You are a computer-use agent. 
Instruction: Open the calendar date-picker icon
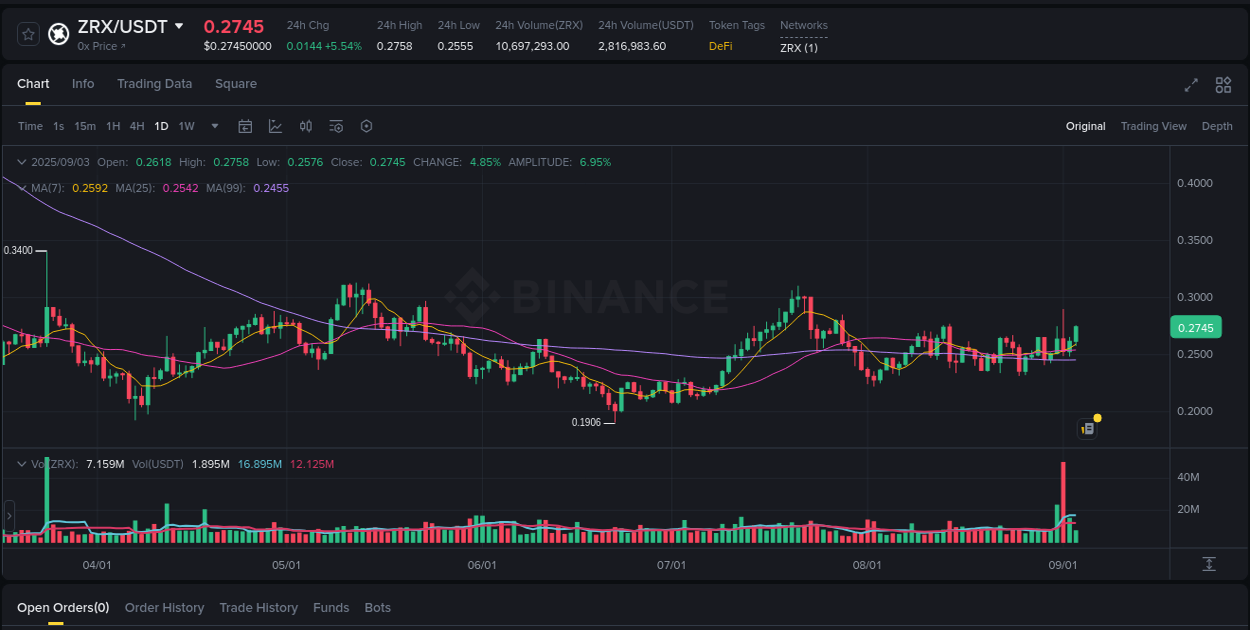pos(245,126)
